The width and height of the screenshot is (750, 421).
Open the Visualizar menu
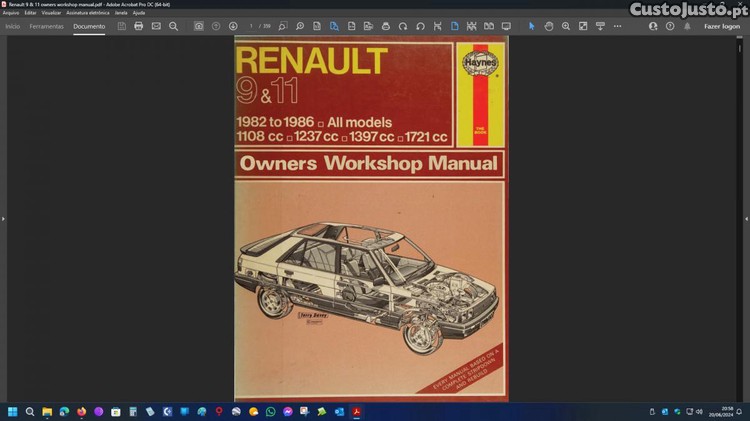click(x=51, y=13)
